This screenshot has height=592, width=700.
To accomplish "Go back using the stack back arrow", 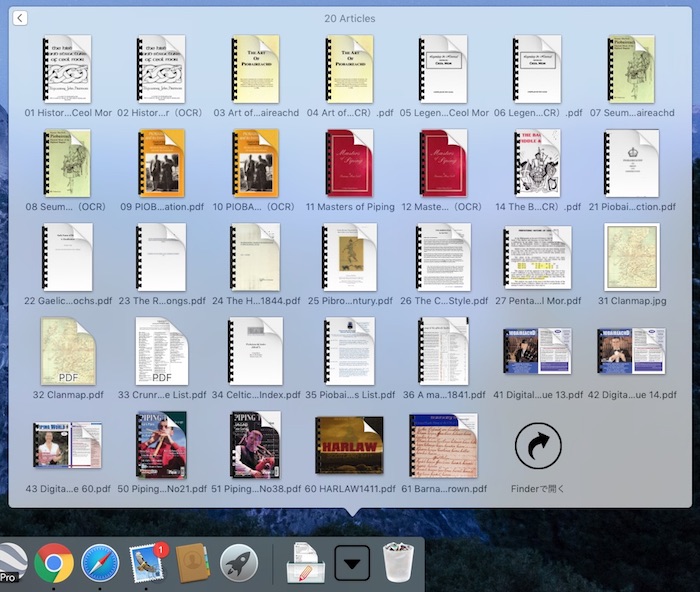I will [x=20, y=18].
